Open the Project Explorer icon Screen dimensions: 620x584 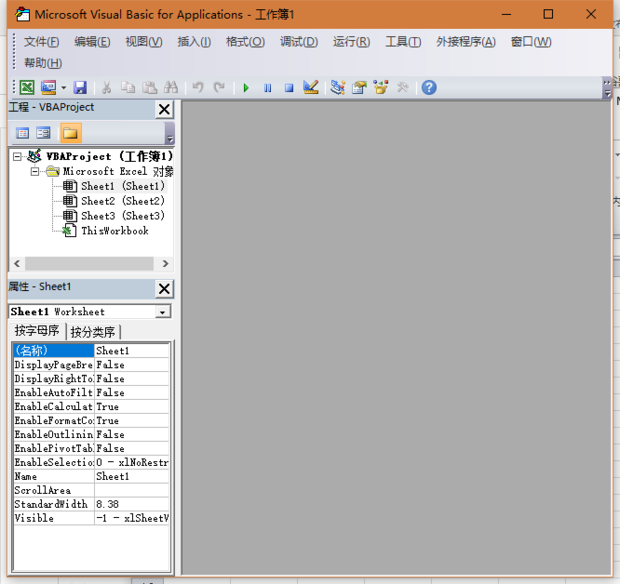[x=338, y=88]
